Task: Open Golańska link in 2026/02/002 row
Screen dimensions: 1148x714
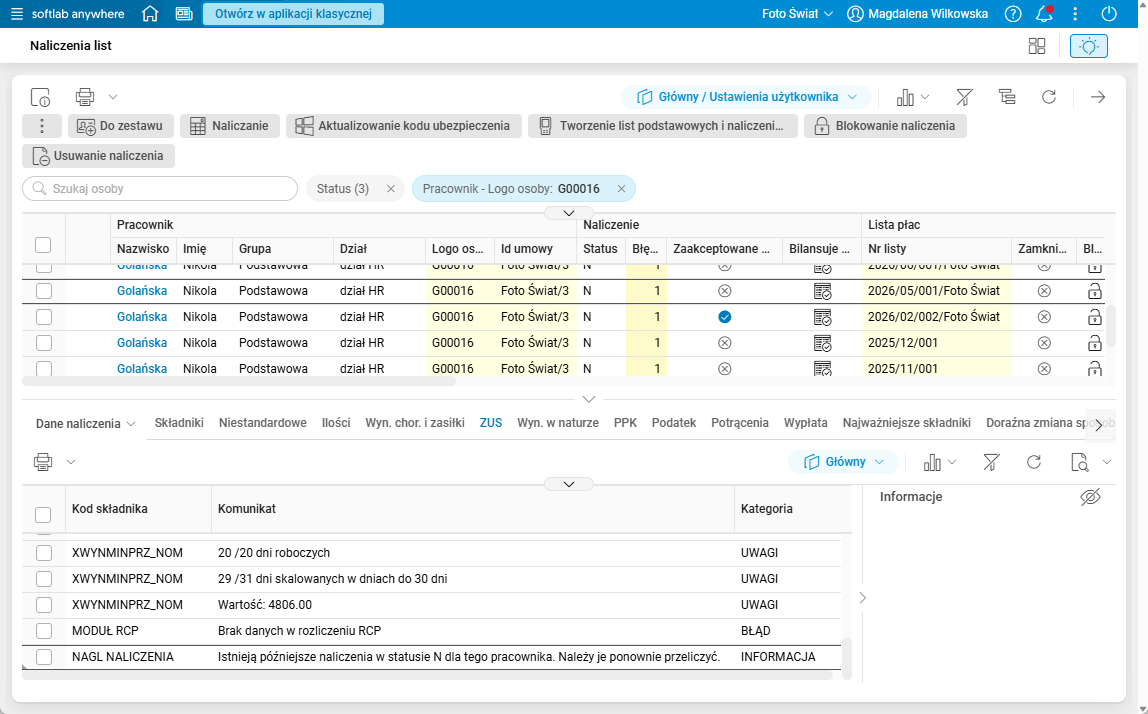Action: (142, 317)
